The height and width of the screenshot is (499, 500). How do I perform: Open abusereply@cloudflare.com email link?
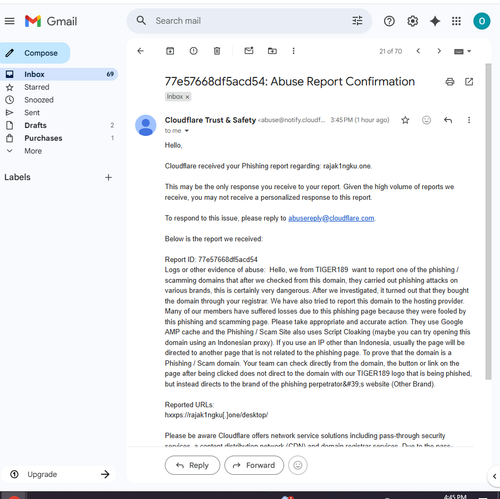coord(331,218)
